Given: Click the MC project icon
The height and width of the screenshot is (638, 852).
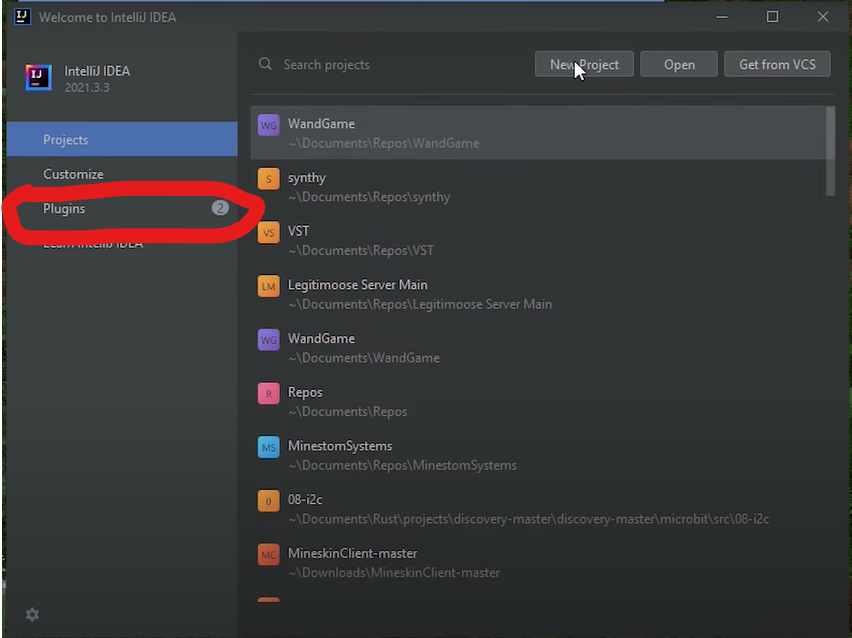Looking at the screenshot, I should pos(268,555).
